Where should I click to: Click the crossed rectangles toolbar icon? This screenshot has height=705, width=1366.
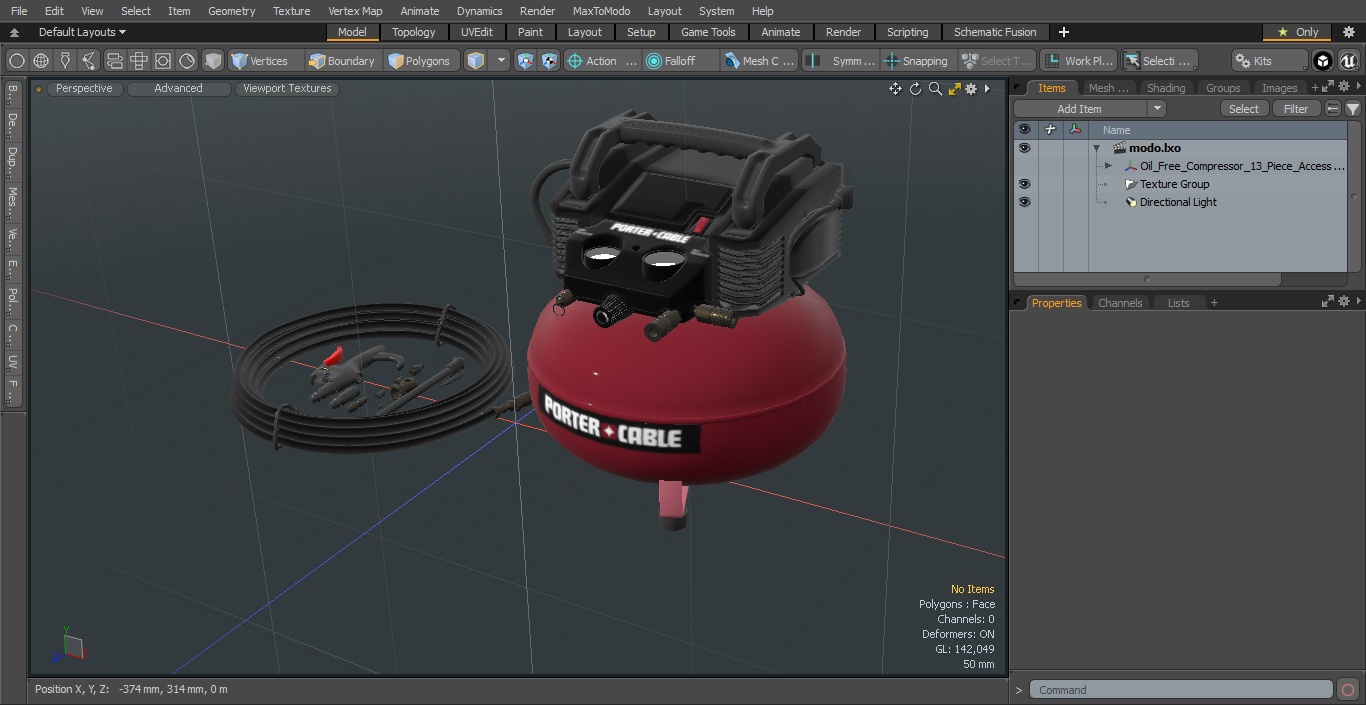coord(139,61)
